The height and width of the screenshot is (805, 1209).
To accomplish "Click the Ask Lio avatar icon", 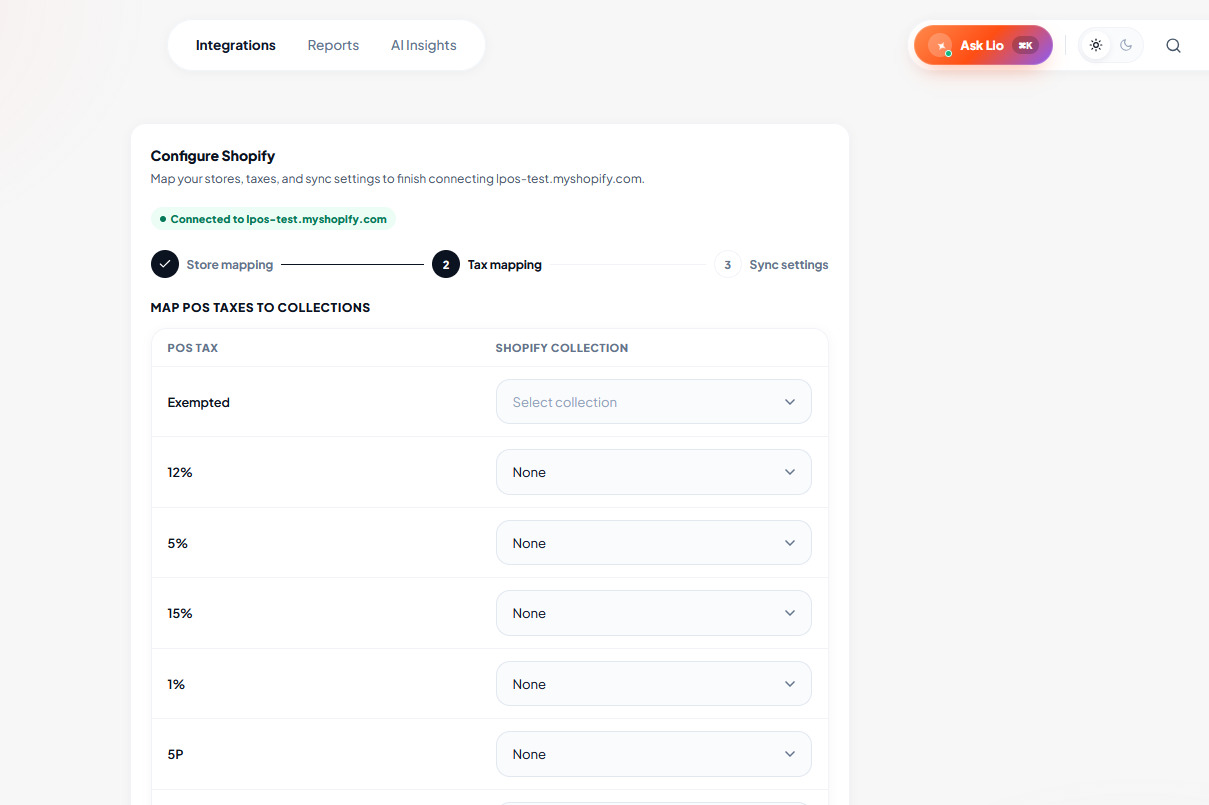I will pos(940,45).
